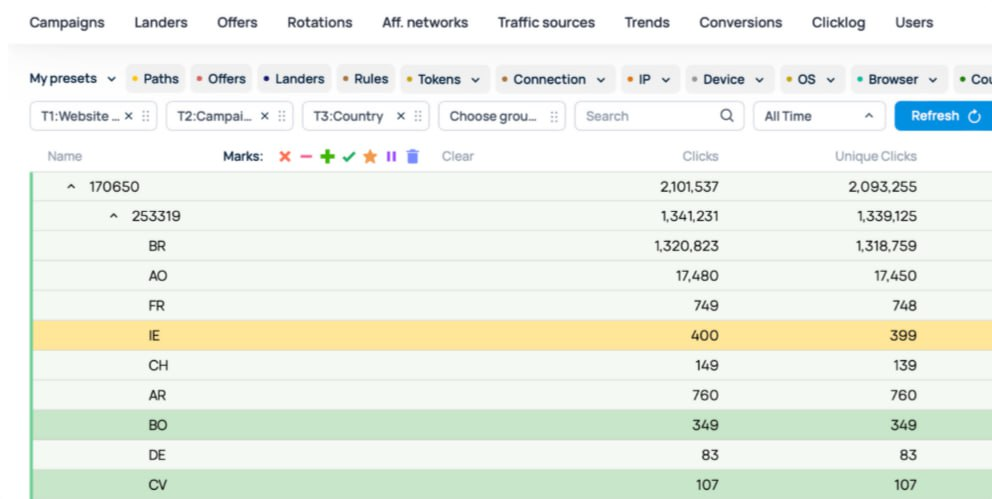The height and width of the screenshot is (499, 992).
Task: Click Clear to remove marks
Action: [x=458, y=157]
